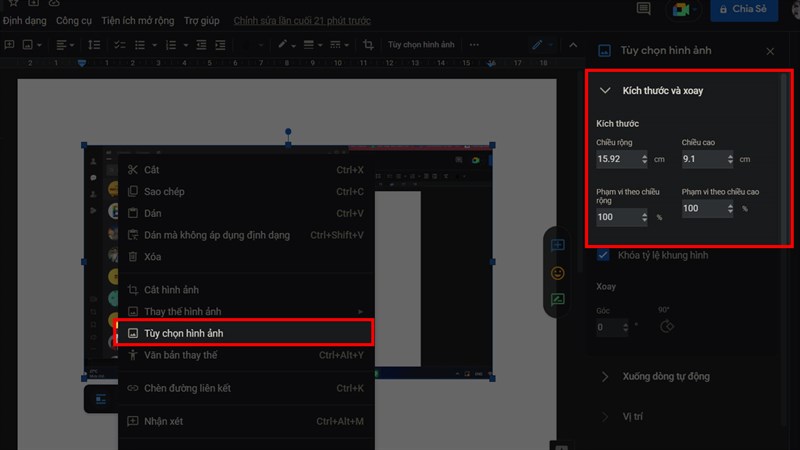
Task: Click the suggest edits icon beside page
Action: point(557,299)
